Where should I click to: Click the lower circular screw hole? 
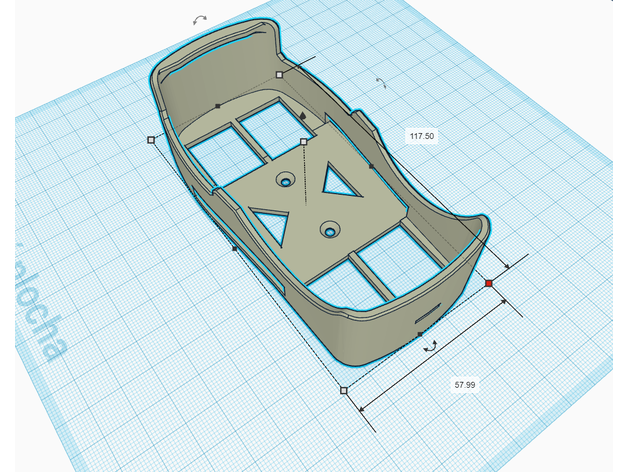tap(328, 231)
